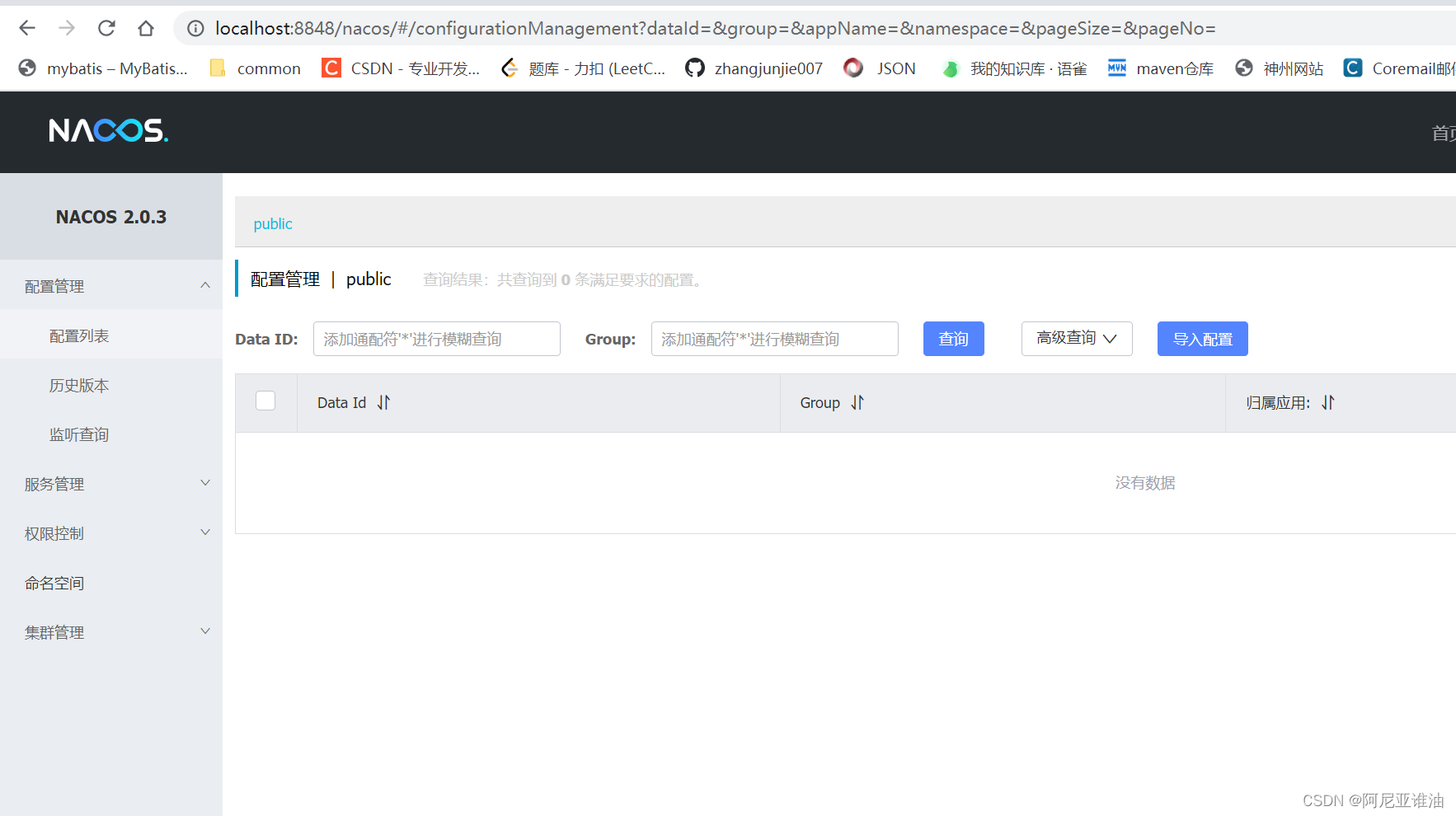
Task: Go forward using the browser forward arrow
Action: point(67,28)
